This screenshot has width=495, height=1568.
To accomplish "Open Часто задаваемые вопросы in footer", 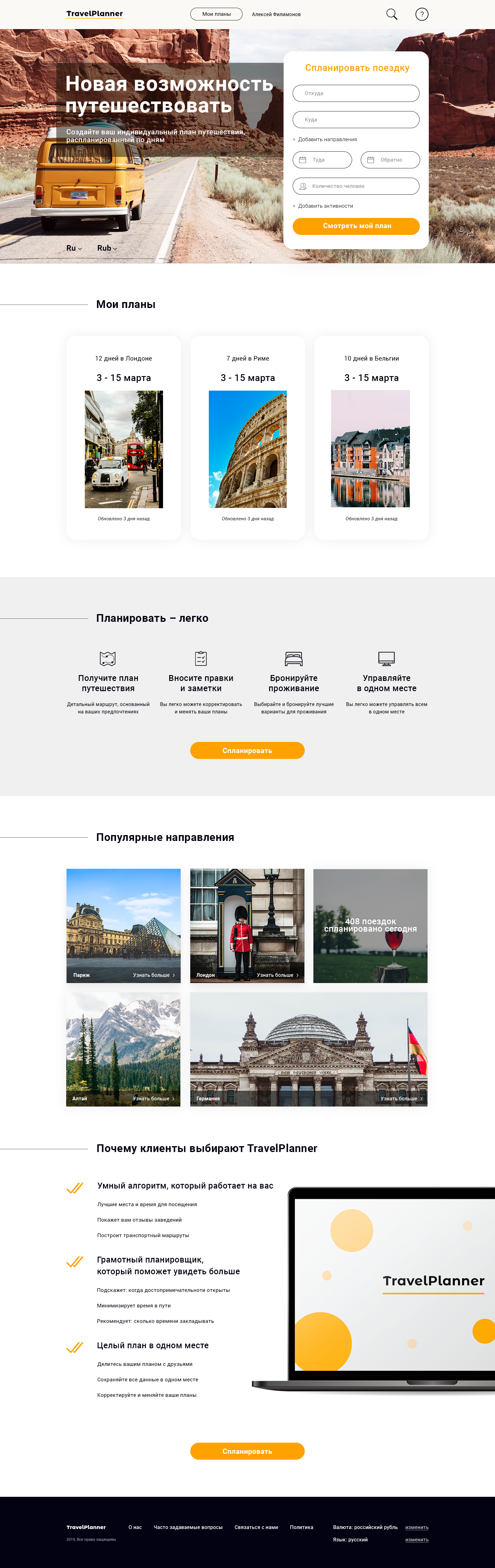I will click(x=188, y=1527).
